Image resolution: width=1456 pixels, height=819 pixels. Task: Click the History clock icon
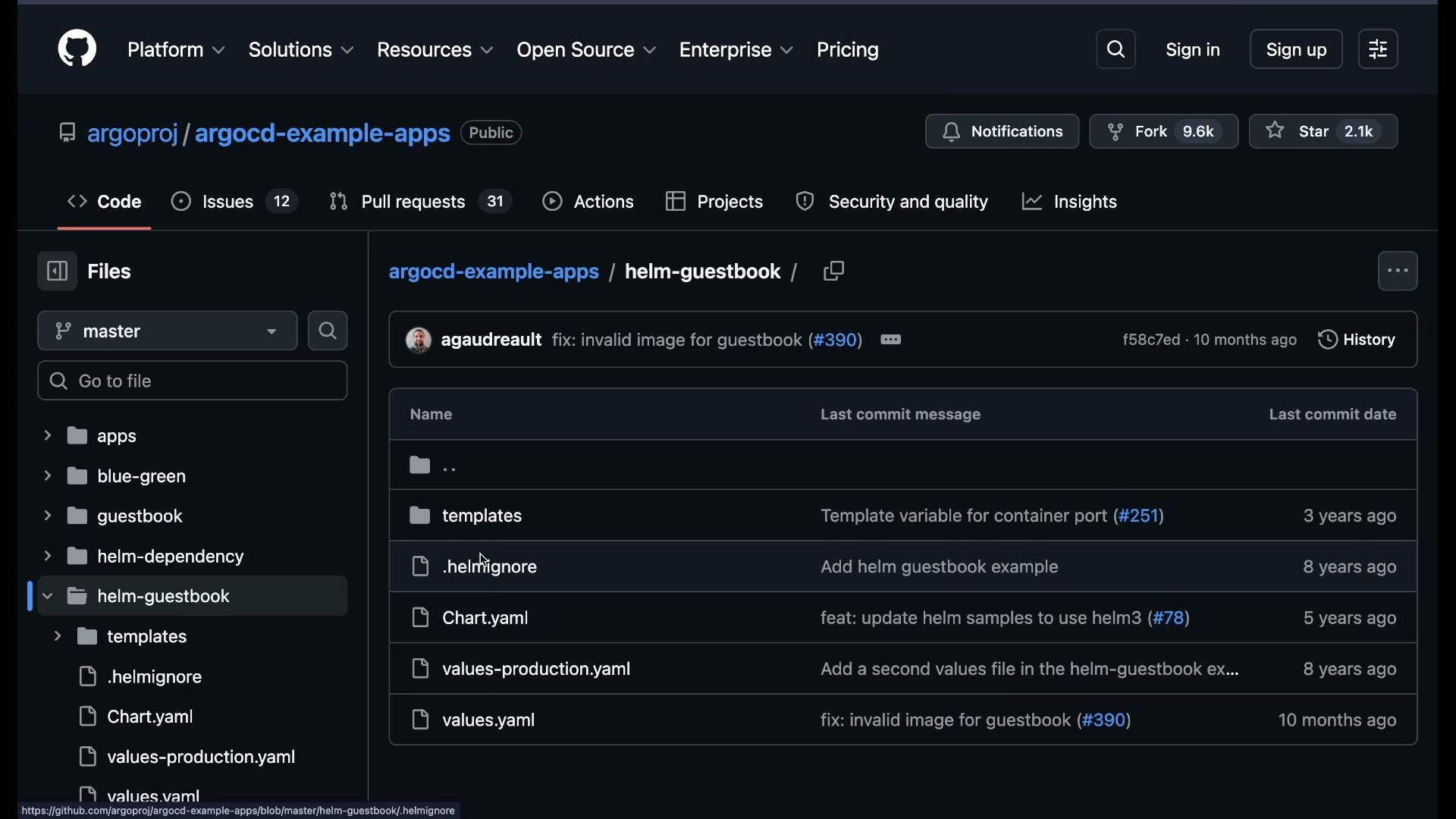1328,340
